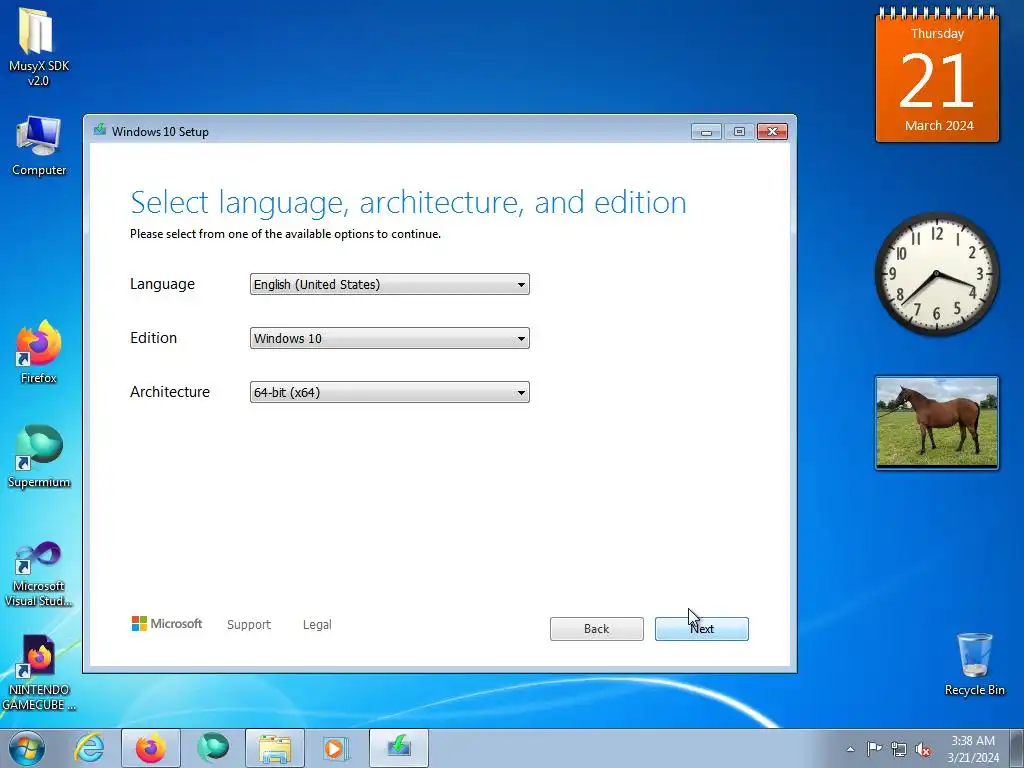Click the Back button
Viewport: 1024px width, 768px height.
[x=597, y=629]
